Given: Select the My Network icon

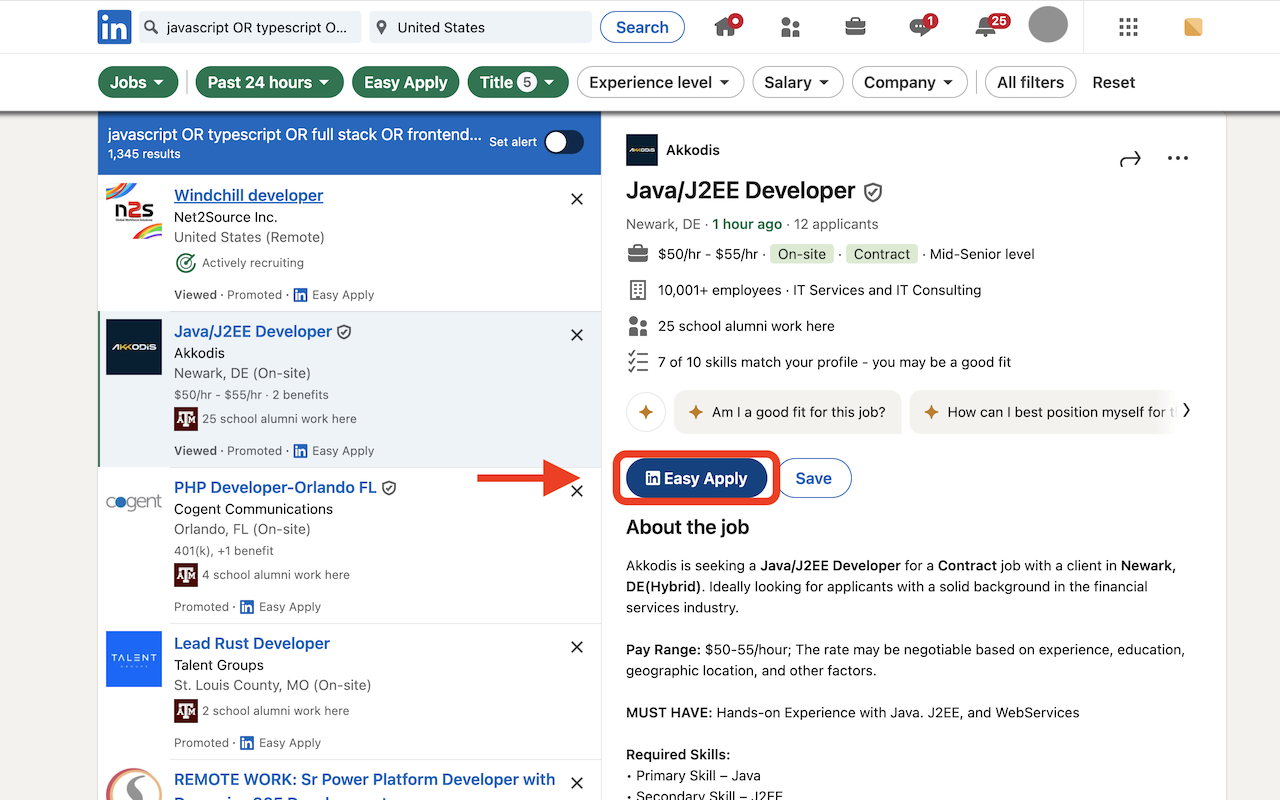Looking at the screenshot, I should coord(790,27).
